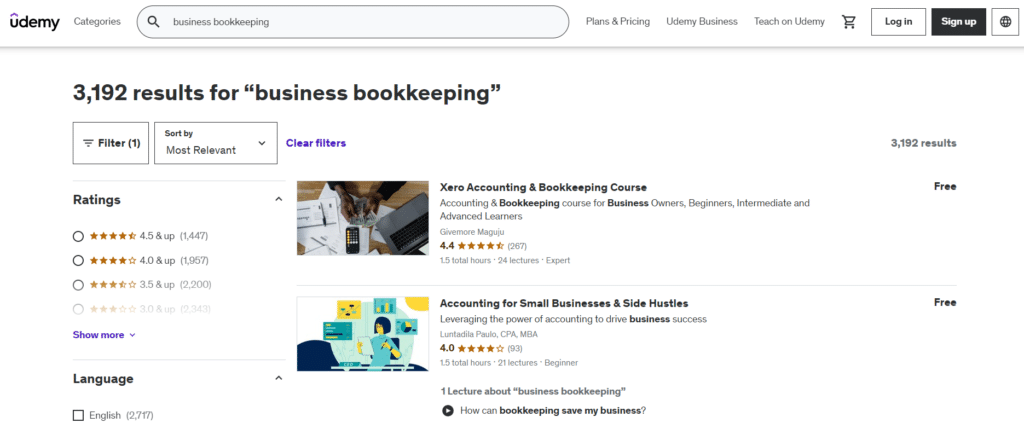Click instructor name Givemore Maguju
Image resolution: width=1024 pixels, height=423 pixels.
coord(472,232)
